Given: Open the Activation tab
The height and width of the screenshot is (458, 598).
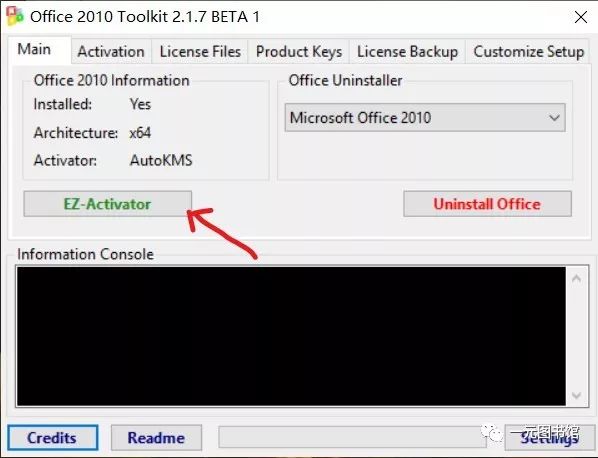Looking at the screenshot, I should click(111, 51).
